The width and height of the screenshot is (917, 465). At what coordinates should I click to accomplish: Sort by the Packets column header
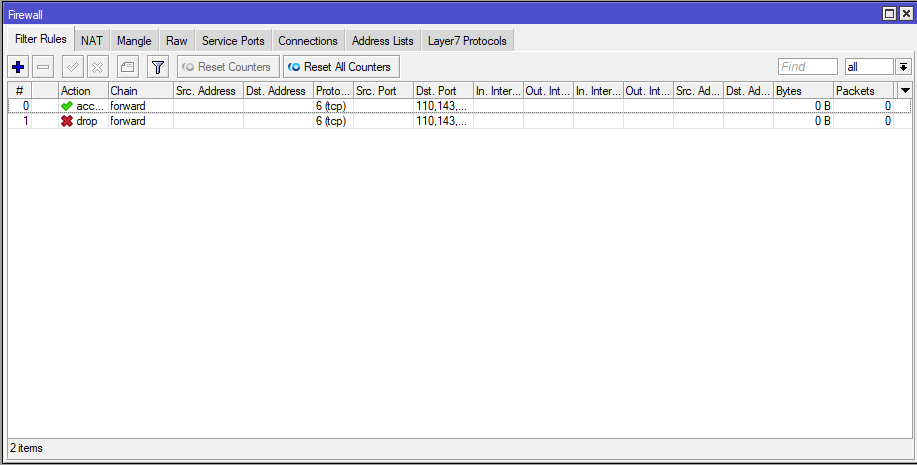862,91
